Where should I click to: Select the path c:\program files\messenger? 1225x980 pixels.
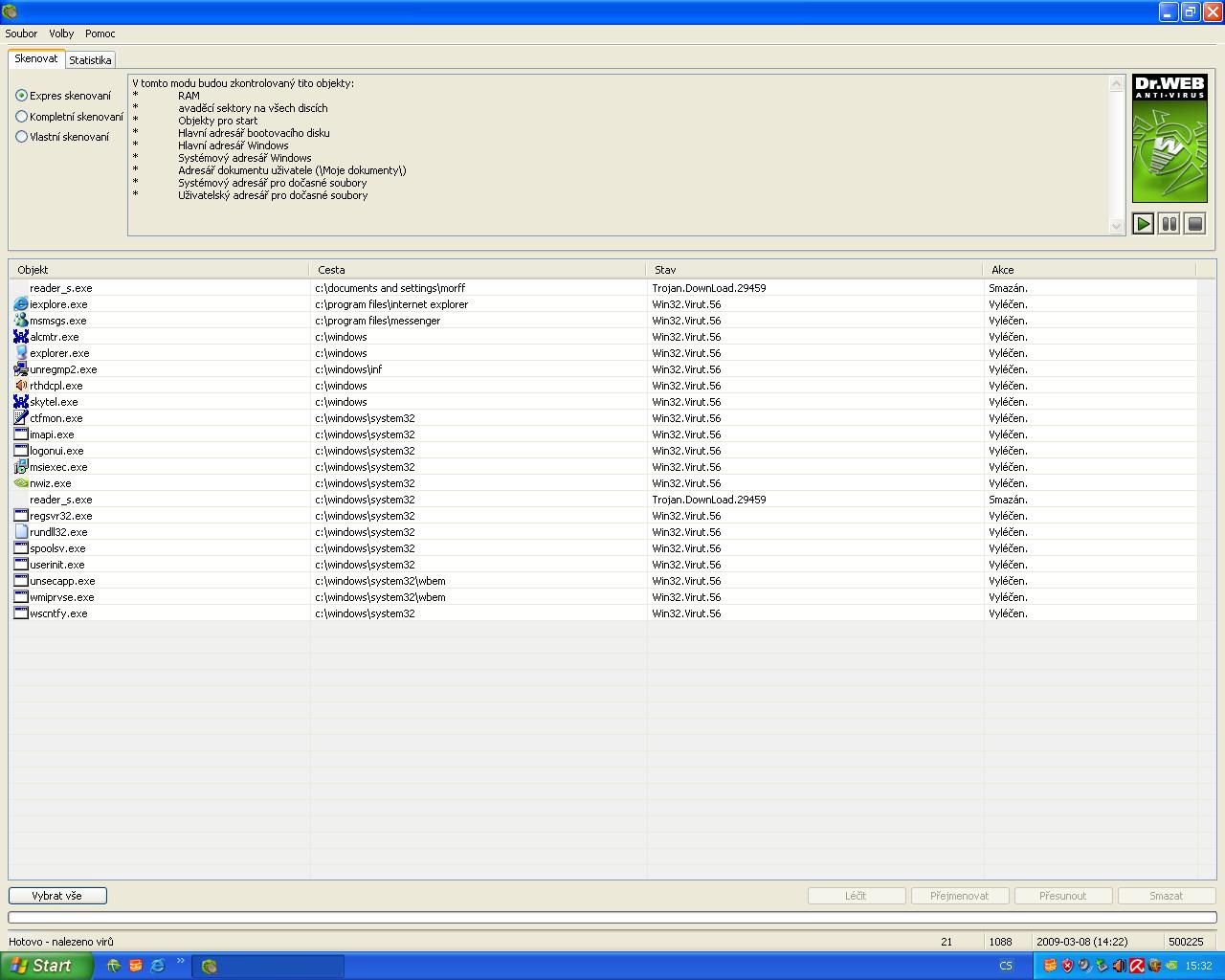pyautogui.click(x=378, y=321)
